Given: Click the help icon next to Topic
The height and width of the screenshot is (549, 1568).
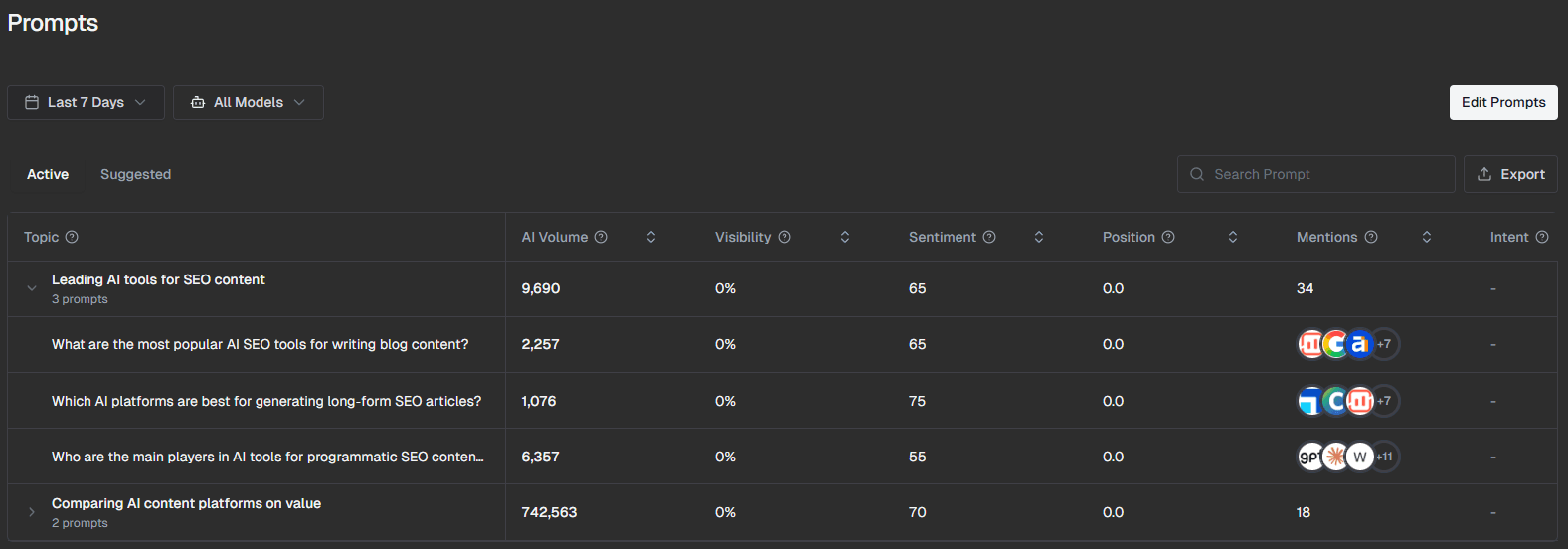Looking at the screenshot, I should [x=72, y=237].
